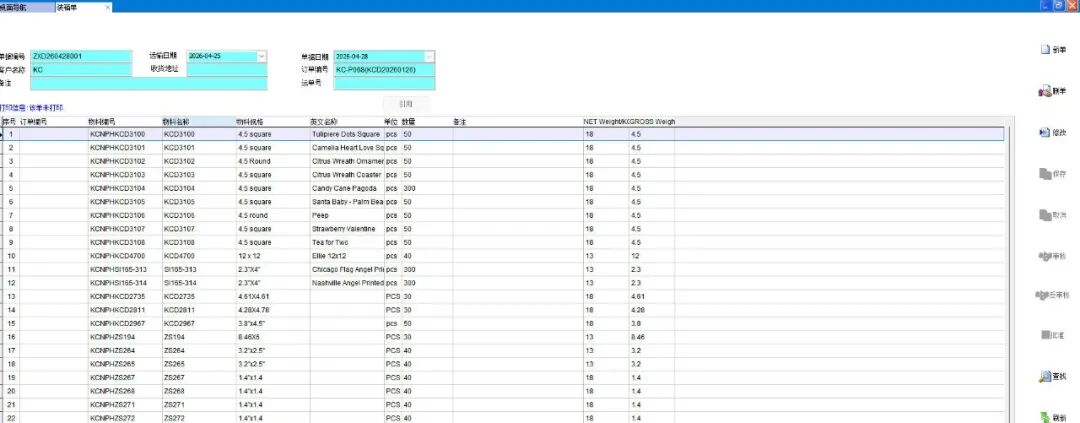Select cell 'Tulipiere Dots Square'
Screen dimensions: 1080x423
click(x=346, y=134)
